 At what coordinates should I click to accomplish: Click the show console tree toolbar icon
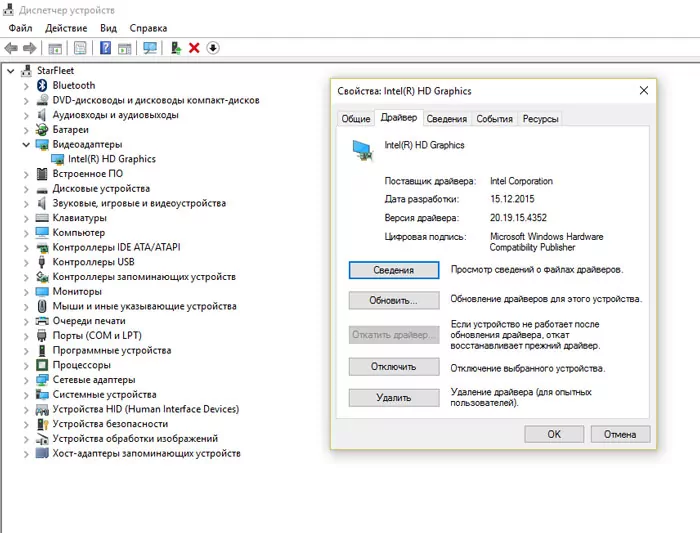pyautogui.click(x=55, y=48)
